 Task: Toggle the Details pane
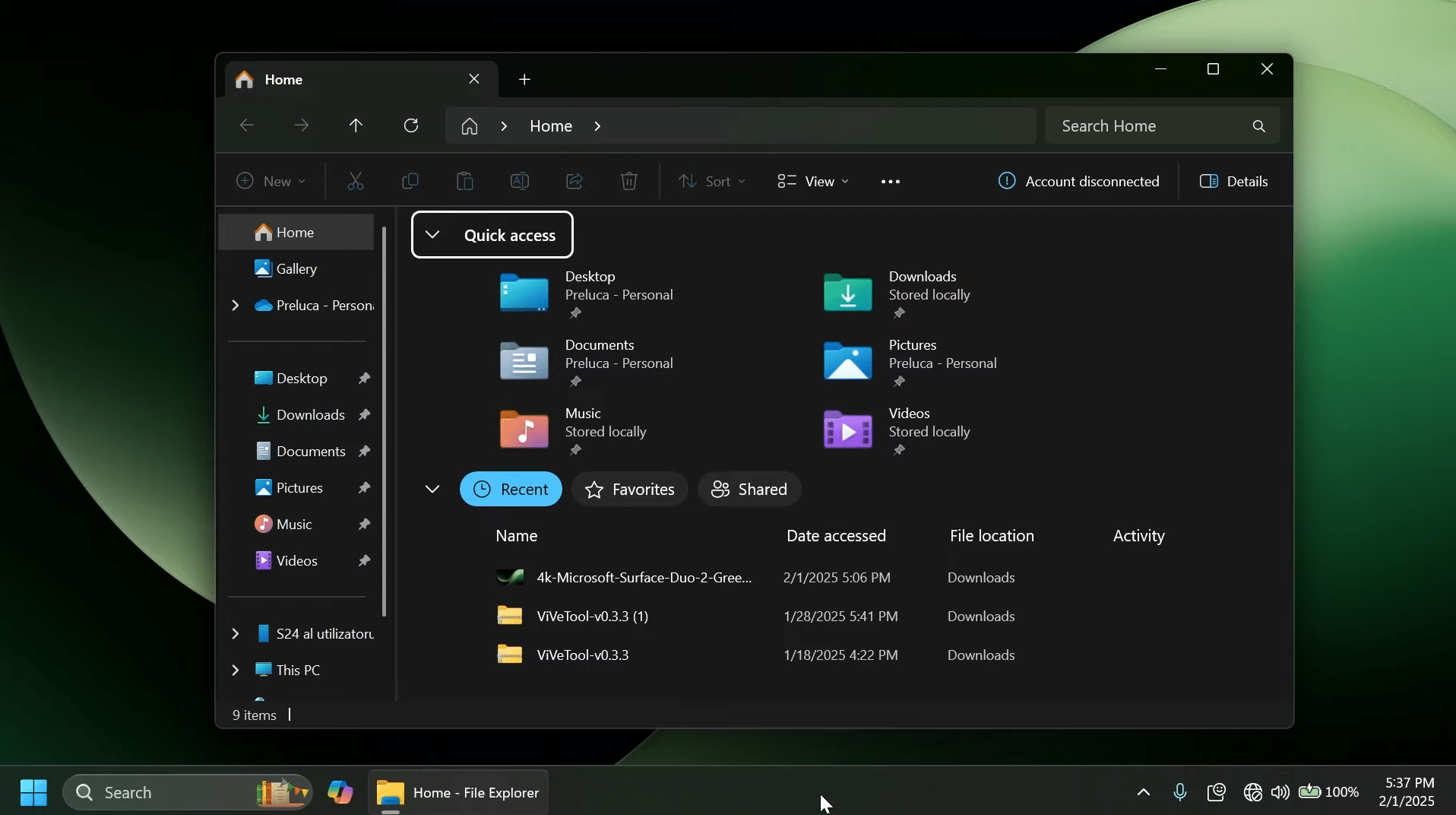click(1233, 181)
